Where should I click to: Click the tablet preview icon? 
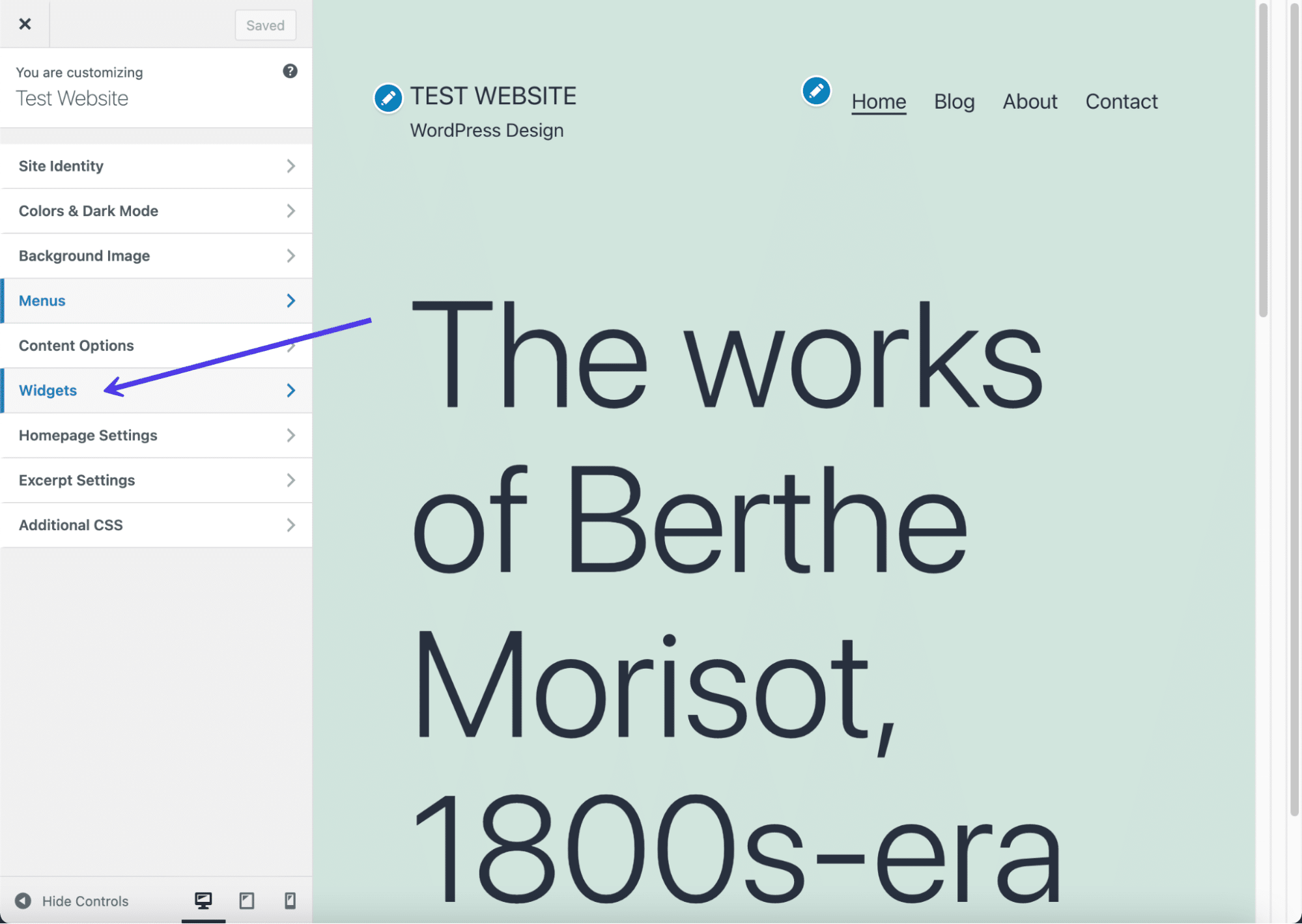click(x=247, y=900)
